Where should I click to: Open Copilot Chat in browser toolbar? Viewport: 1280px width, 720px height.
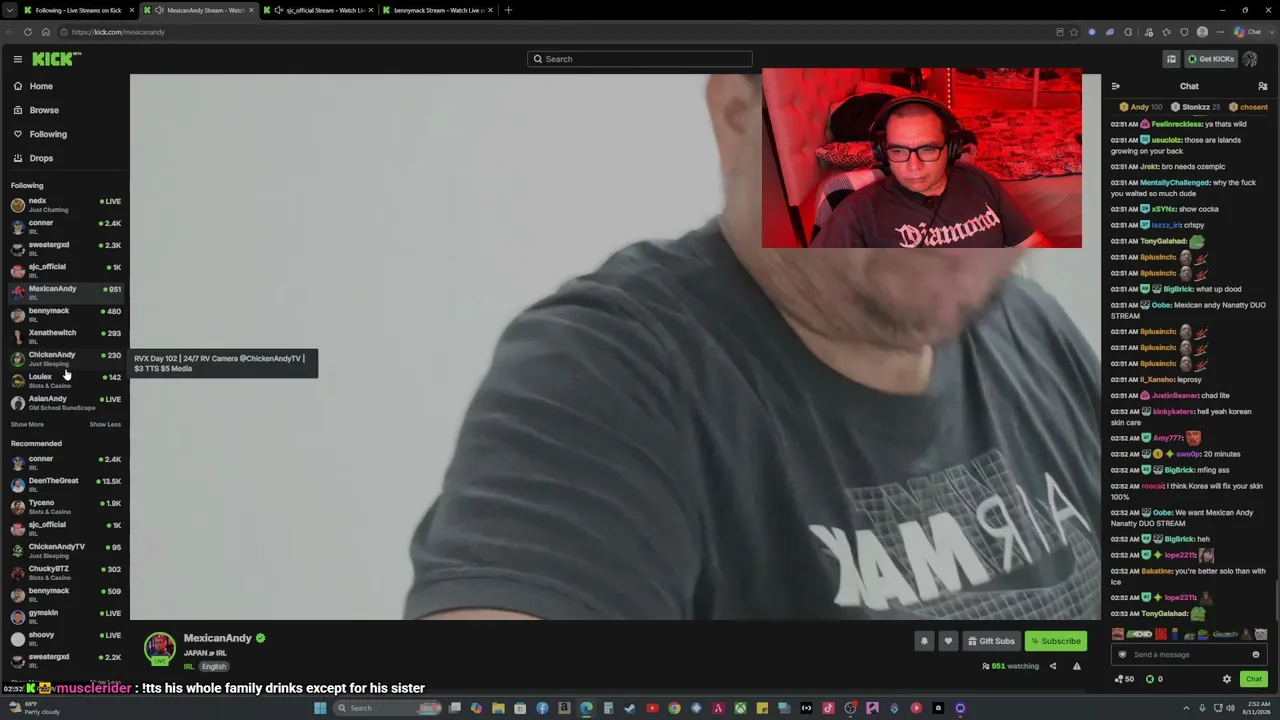pos(1248,32)
